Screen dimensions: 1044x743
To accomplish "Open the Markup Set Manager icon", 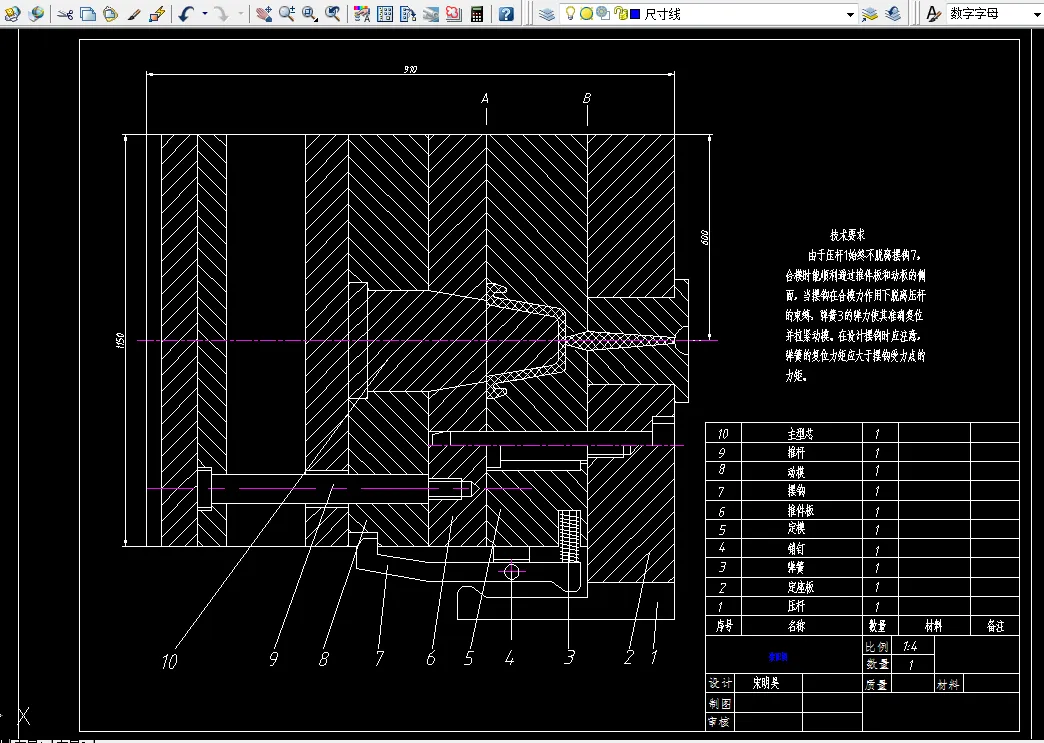I will (453, 13).
